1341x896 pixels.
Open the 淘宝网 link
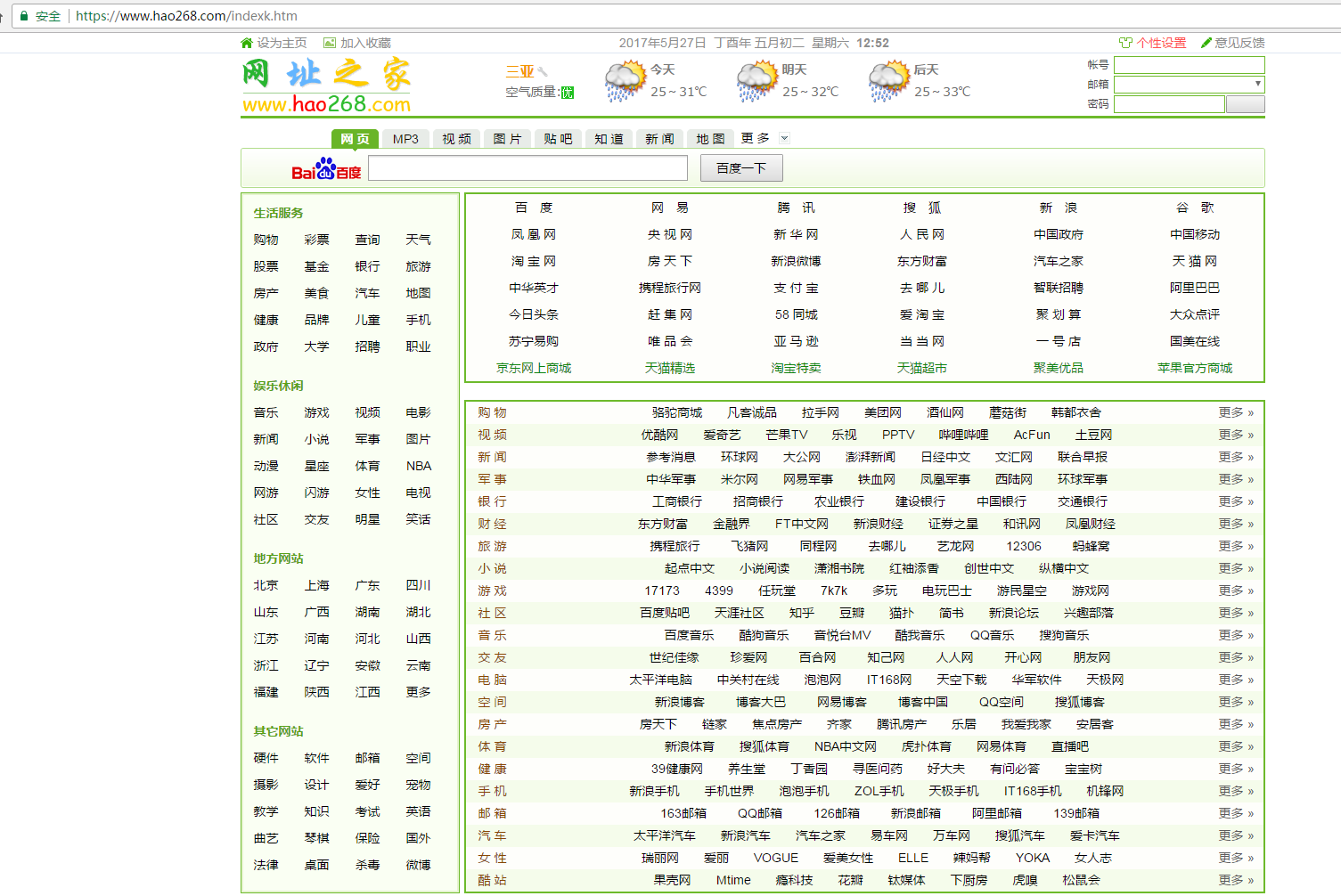coord(534,261)
